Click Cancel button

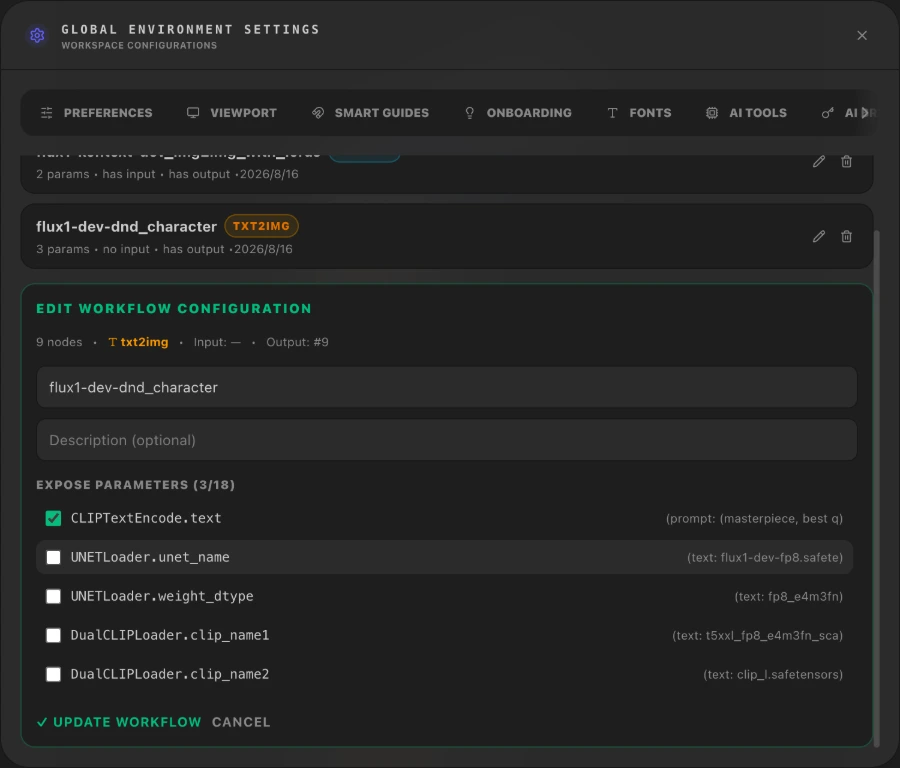pos(241,722)
